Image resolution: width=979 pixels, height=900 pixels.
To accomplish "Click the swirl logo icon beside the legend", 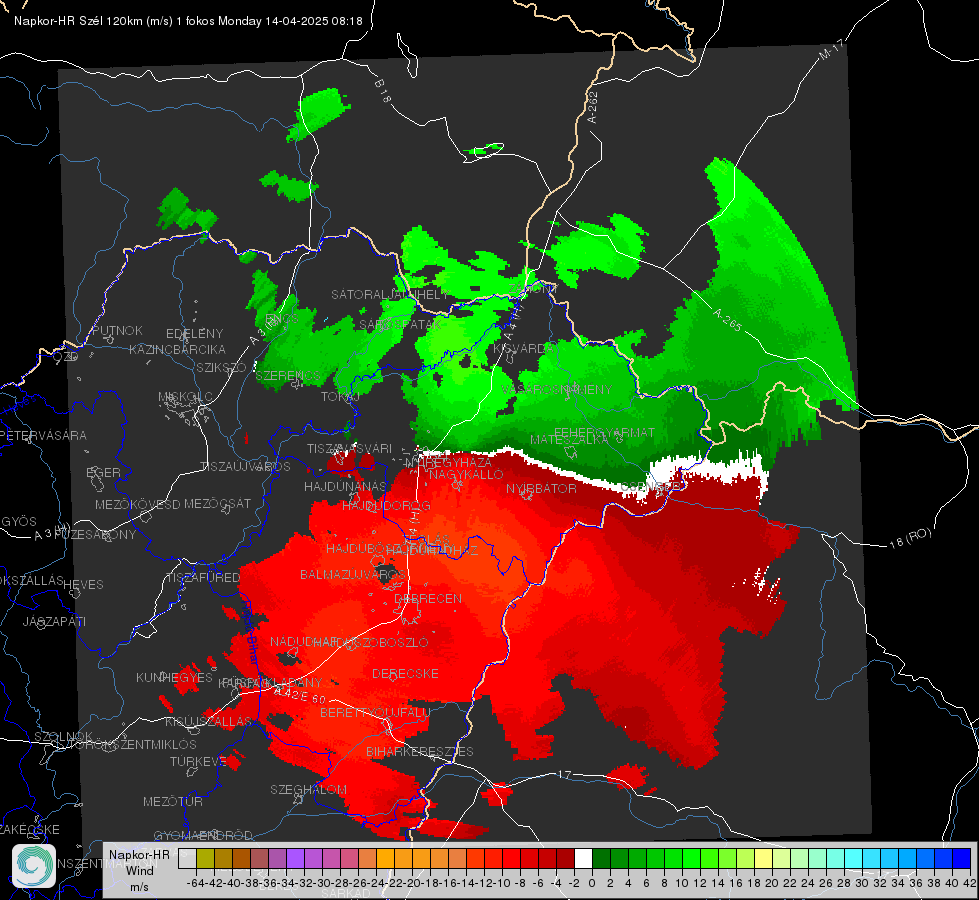I will [34, 866].
